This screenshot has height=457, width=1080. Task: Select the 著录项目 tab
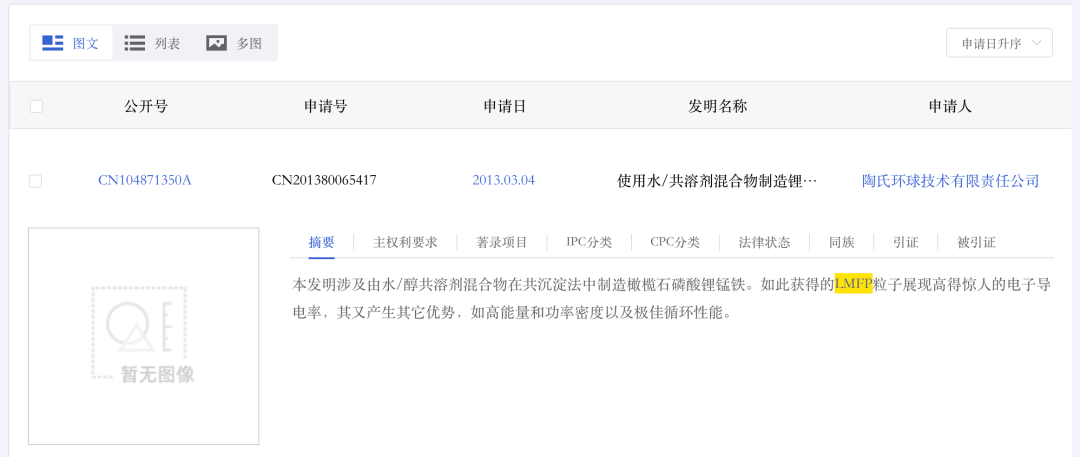(501, 243)
